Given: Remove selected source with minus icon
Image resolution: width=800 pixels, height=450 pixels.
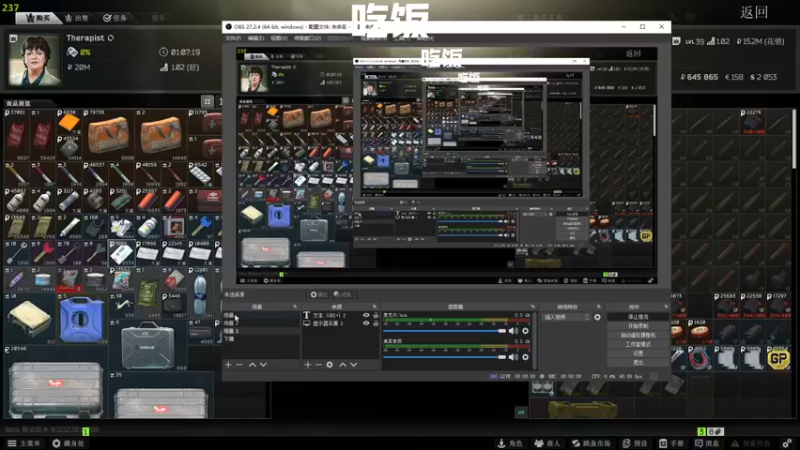Looking at the screenshot, I should (x=318, y=364).
